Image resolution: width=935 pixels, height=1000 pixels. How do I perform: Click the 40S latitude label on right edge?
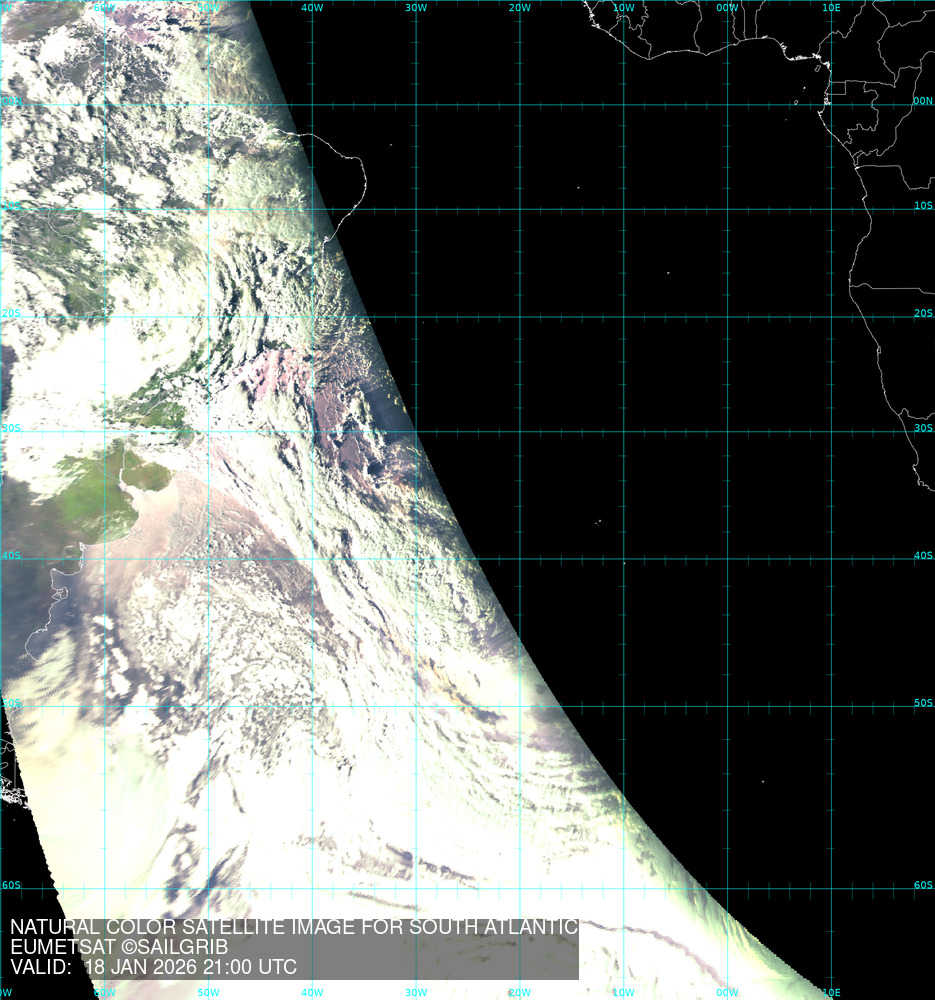[922, 556]
